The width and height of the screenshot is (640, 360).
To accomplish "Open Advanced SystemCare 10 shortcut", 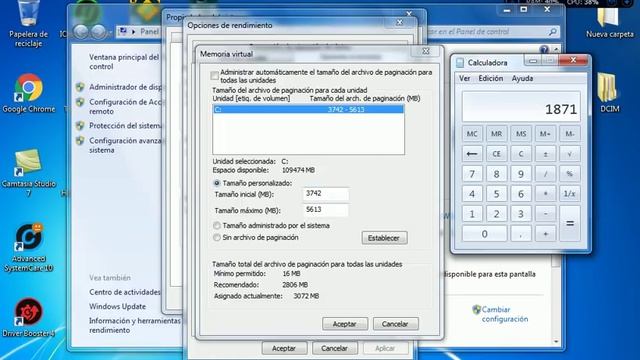I will click(28, 247).
